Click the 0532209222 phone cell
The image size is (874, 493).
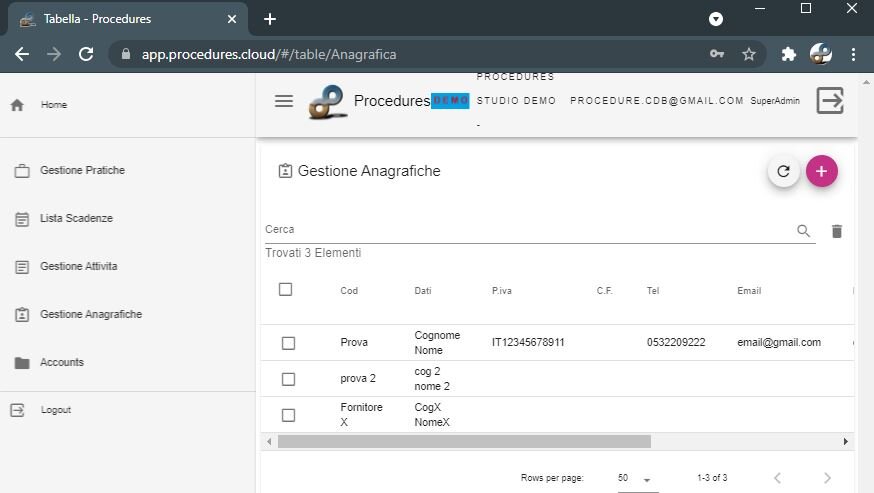(676, 342)
